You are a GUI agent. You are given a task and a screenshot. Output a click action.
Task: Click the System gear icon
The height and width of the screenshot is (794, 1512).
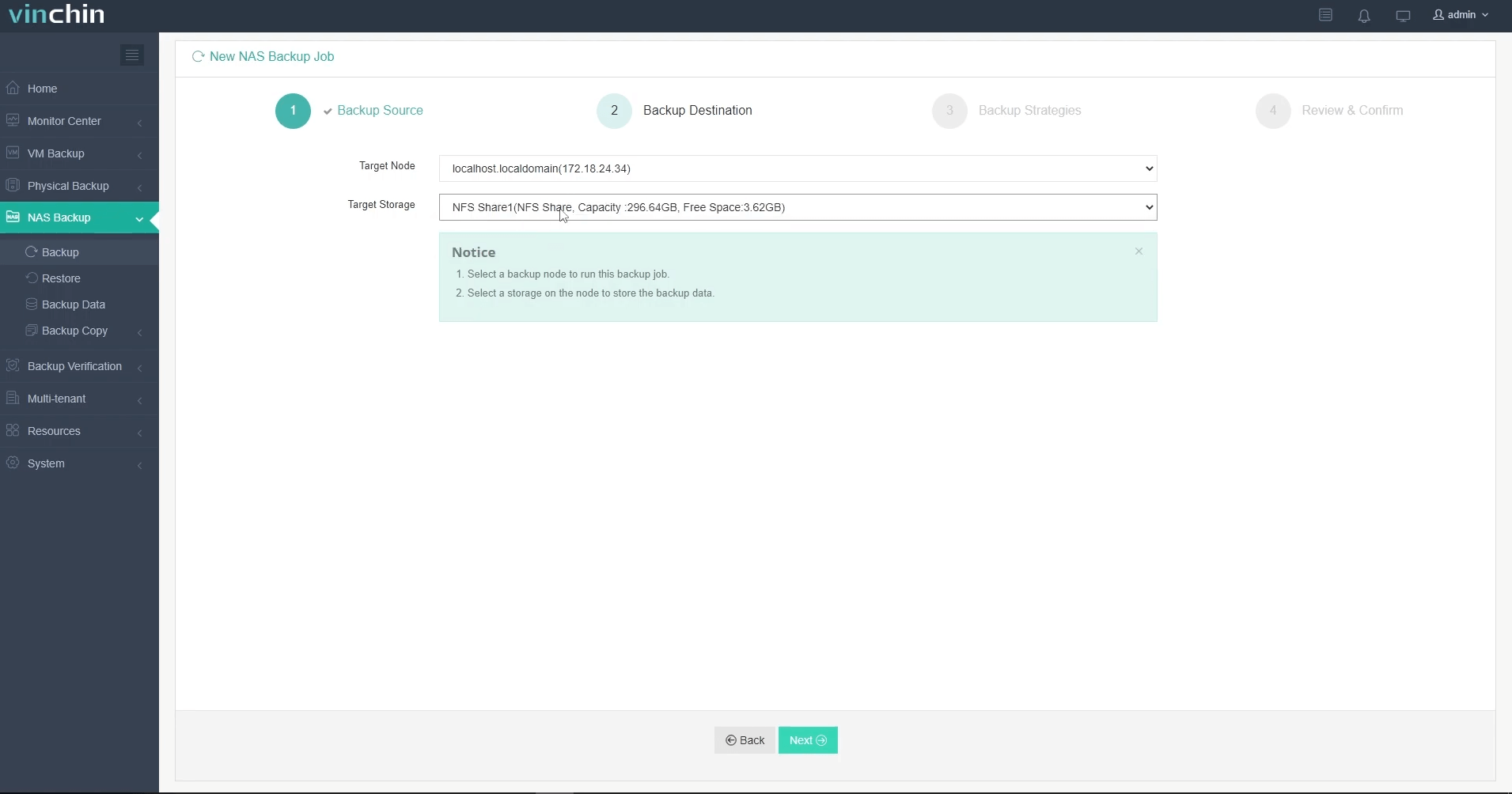[13, 463]
